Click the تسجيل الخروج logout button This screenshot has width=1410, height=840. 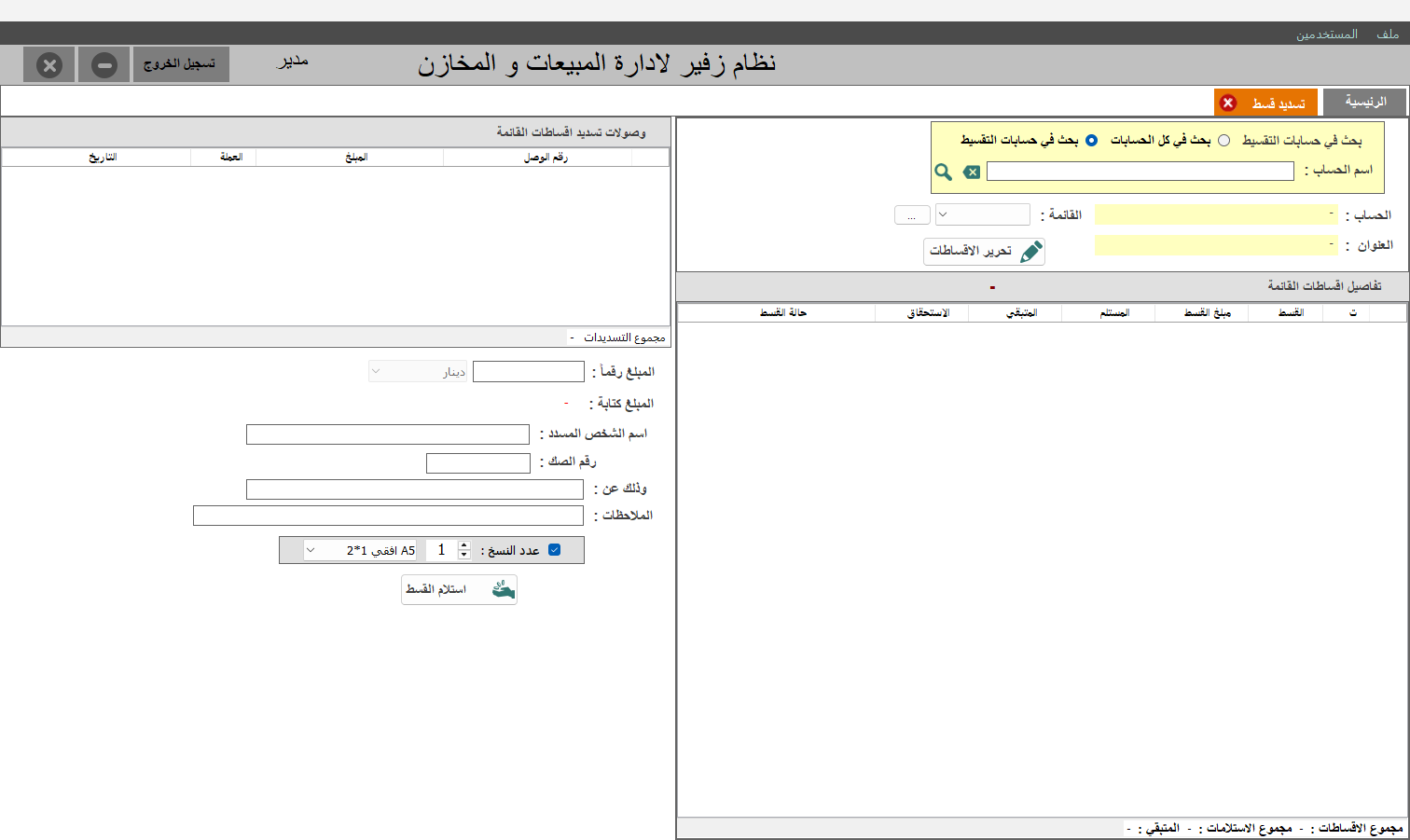pyautogui.click(x=181, y=64)
